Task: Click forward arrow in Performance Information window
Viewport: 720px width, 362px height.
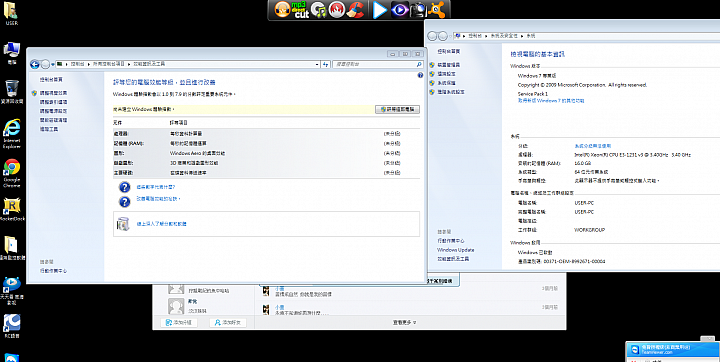Action: tap(45, 64)
